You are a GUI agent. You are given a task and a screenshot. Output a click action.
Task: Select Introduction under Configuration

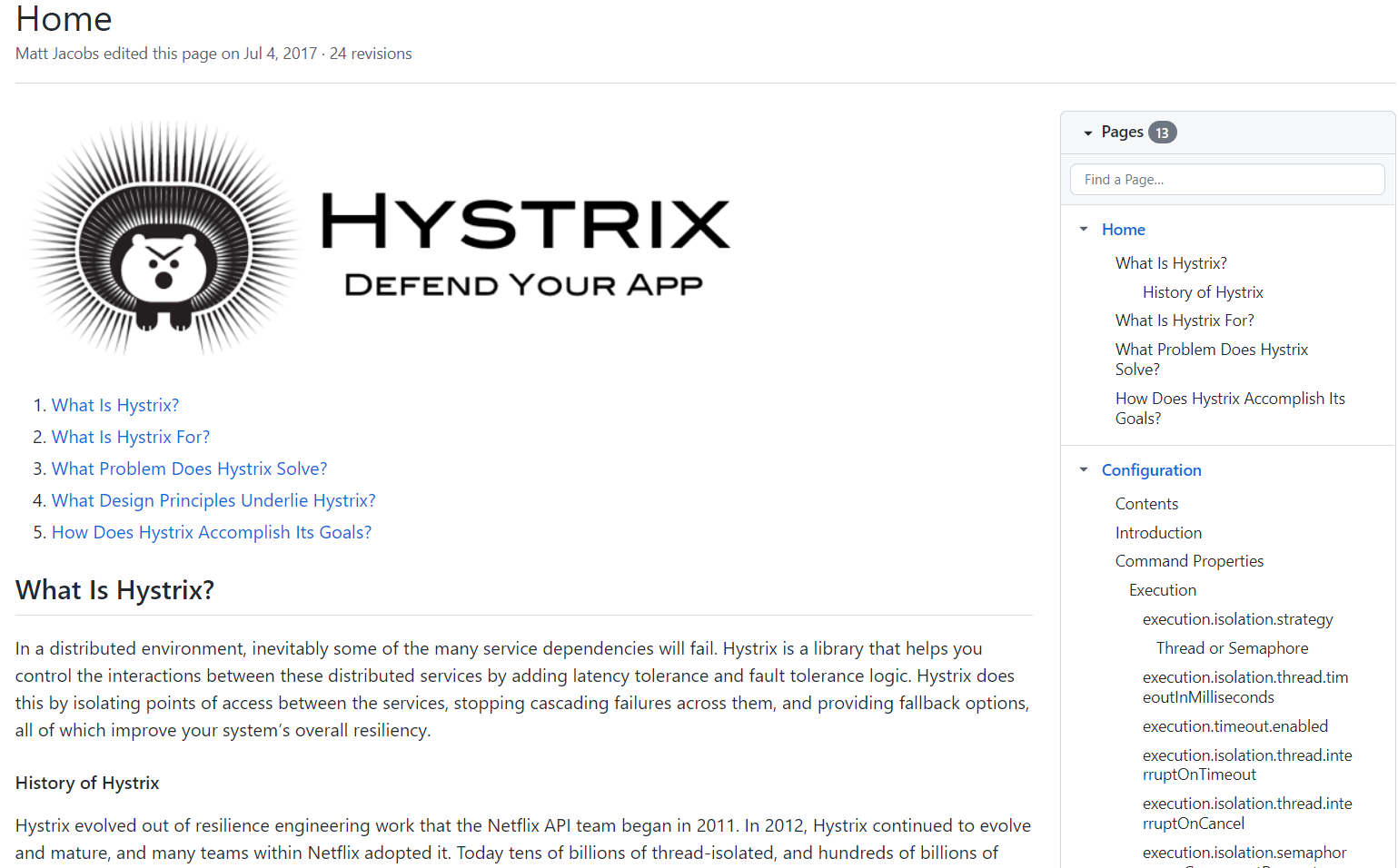(x=1158, y=533)
